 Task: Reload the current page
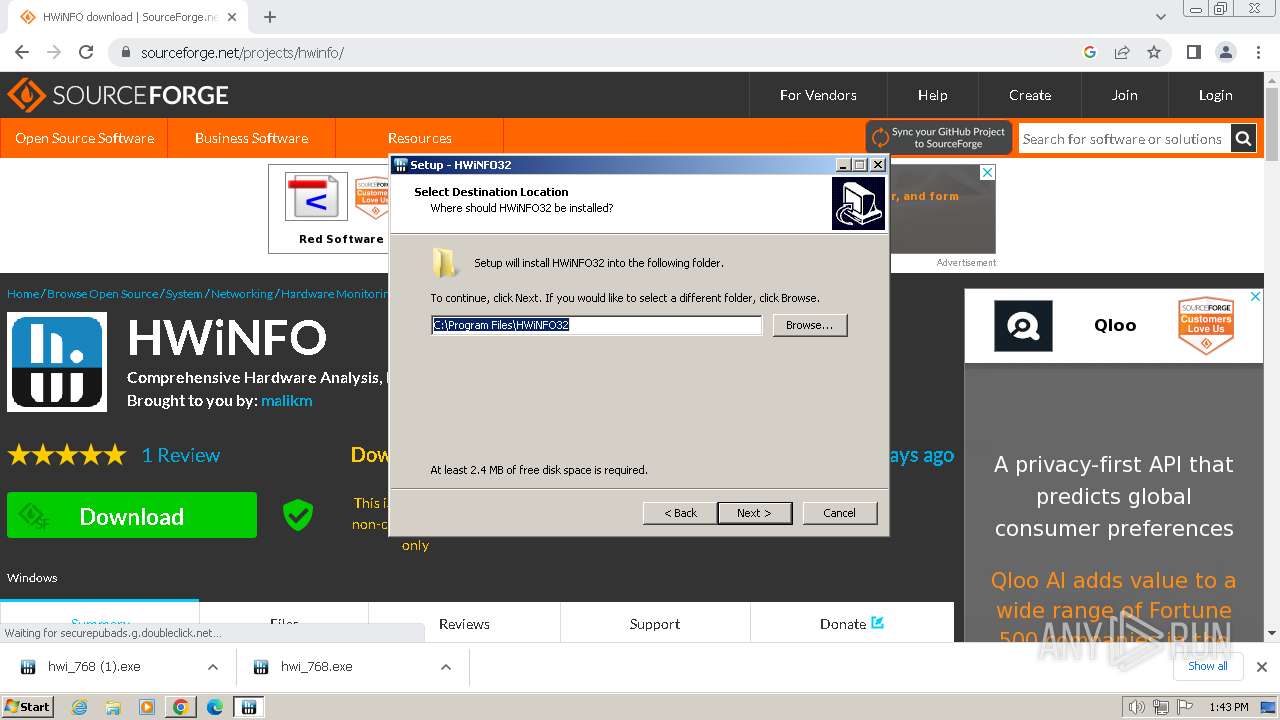click(x=86, y=52)
